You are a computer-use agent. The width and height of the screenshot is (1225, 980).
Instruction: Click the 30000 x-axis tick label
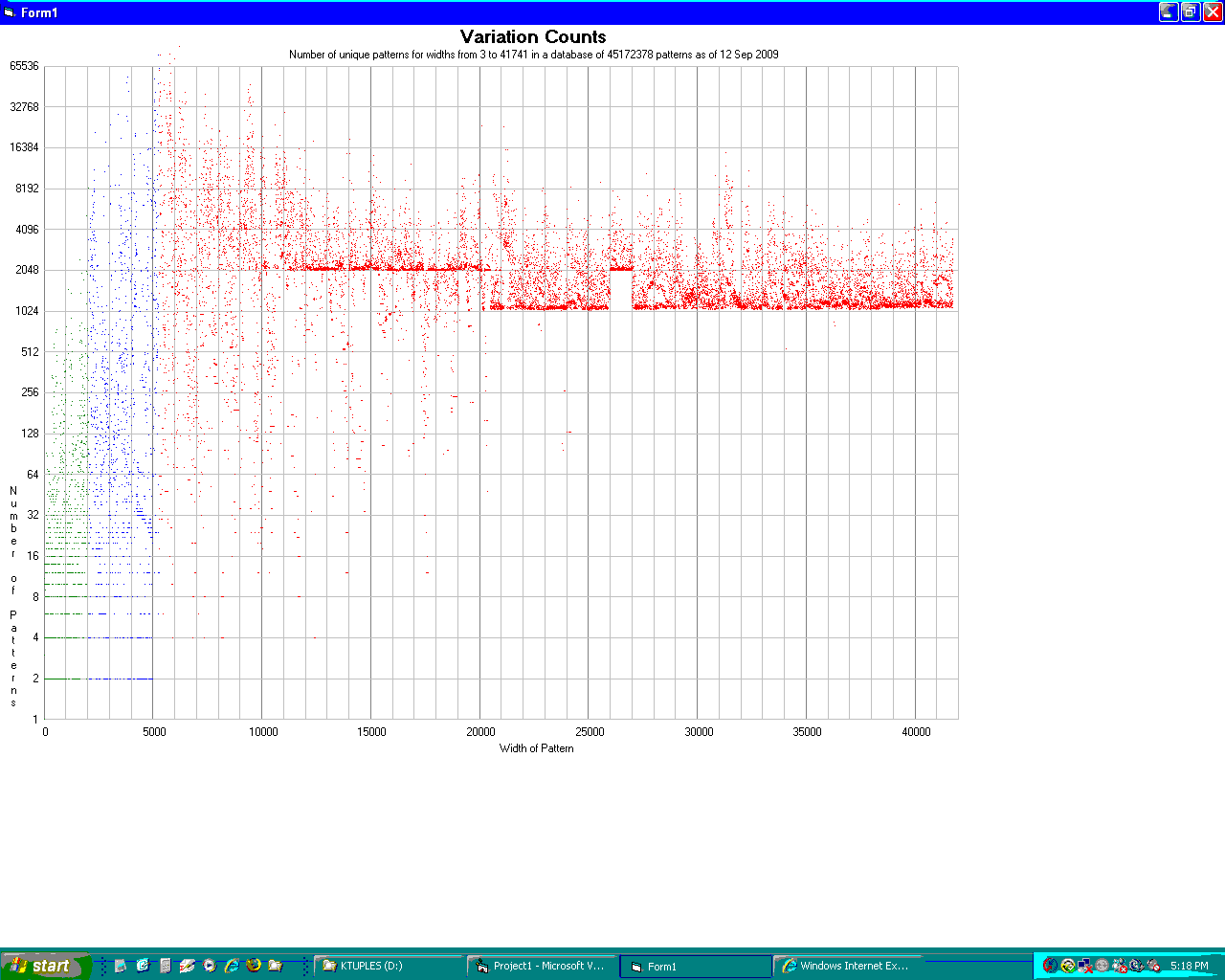(x=699, y=732)
